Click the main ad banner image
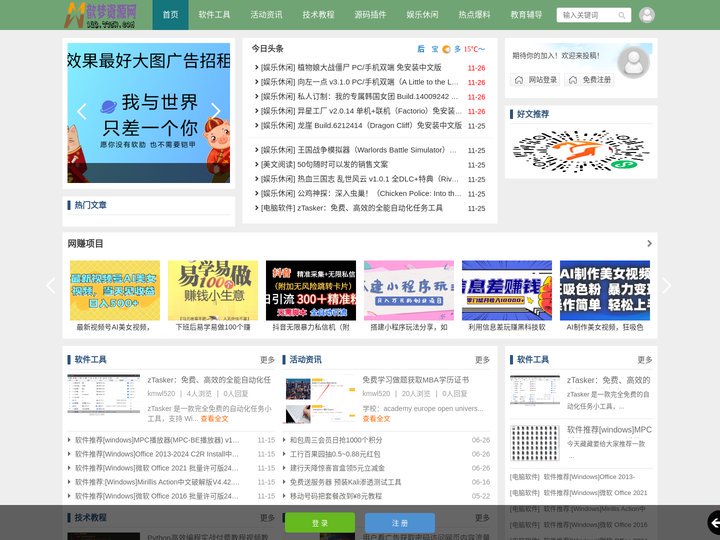The width and height of the screenshot is (720, 540). [149, 113]
